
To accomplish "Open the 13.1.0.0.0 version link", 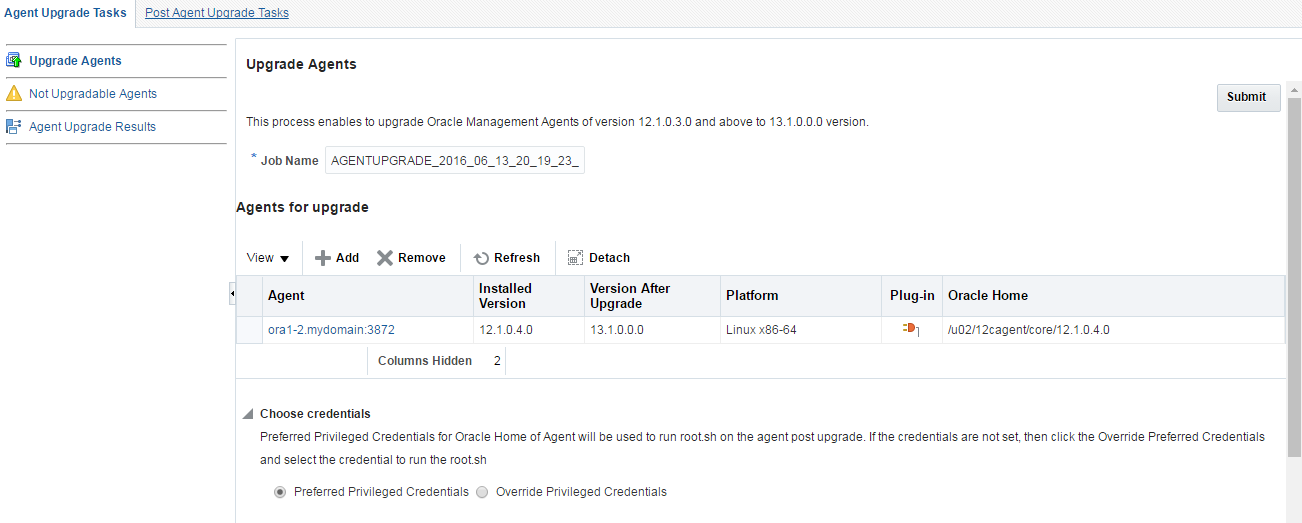I will pyautogui.click(x=617, y=330).
